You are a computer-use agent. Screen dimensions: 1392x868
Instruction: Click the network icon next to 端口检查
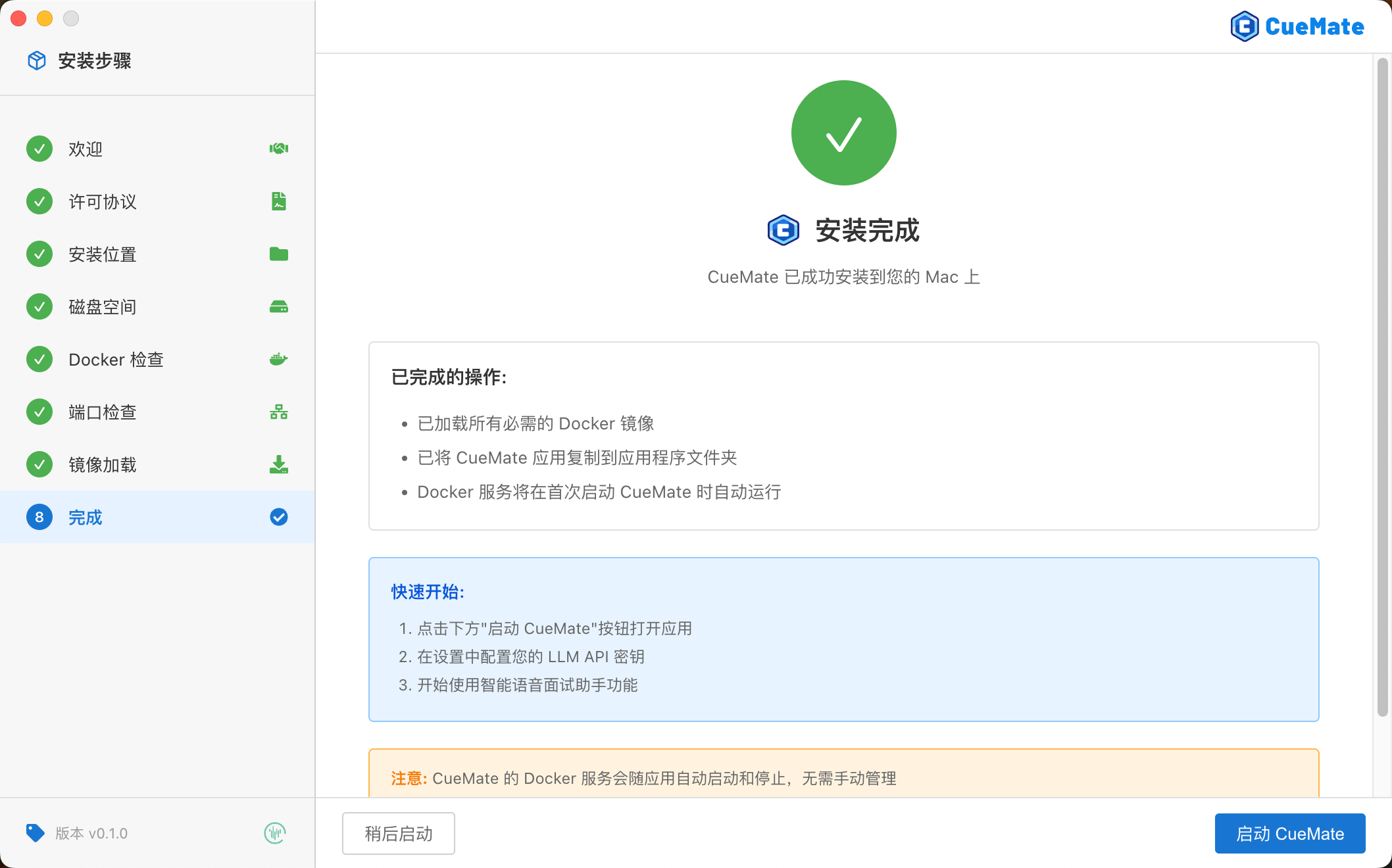coord(278,412)
